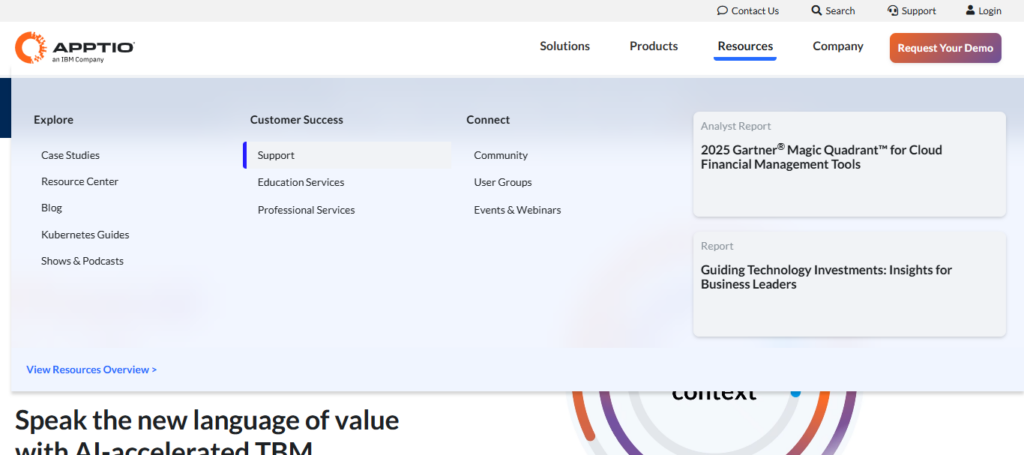Click the Contact Us speech bubble icon
Image resolution: width=1024 pixels, height=455 pixels.
coord(722,10)
